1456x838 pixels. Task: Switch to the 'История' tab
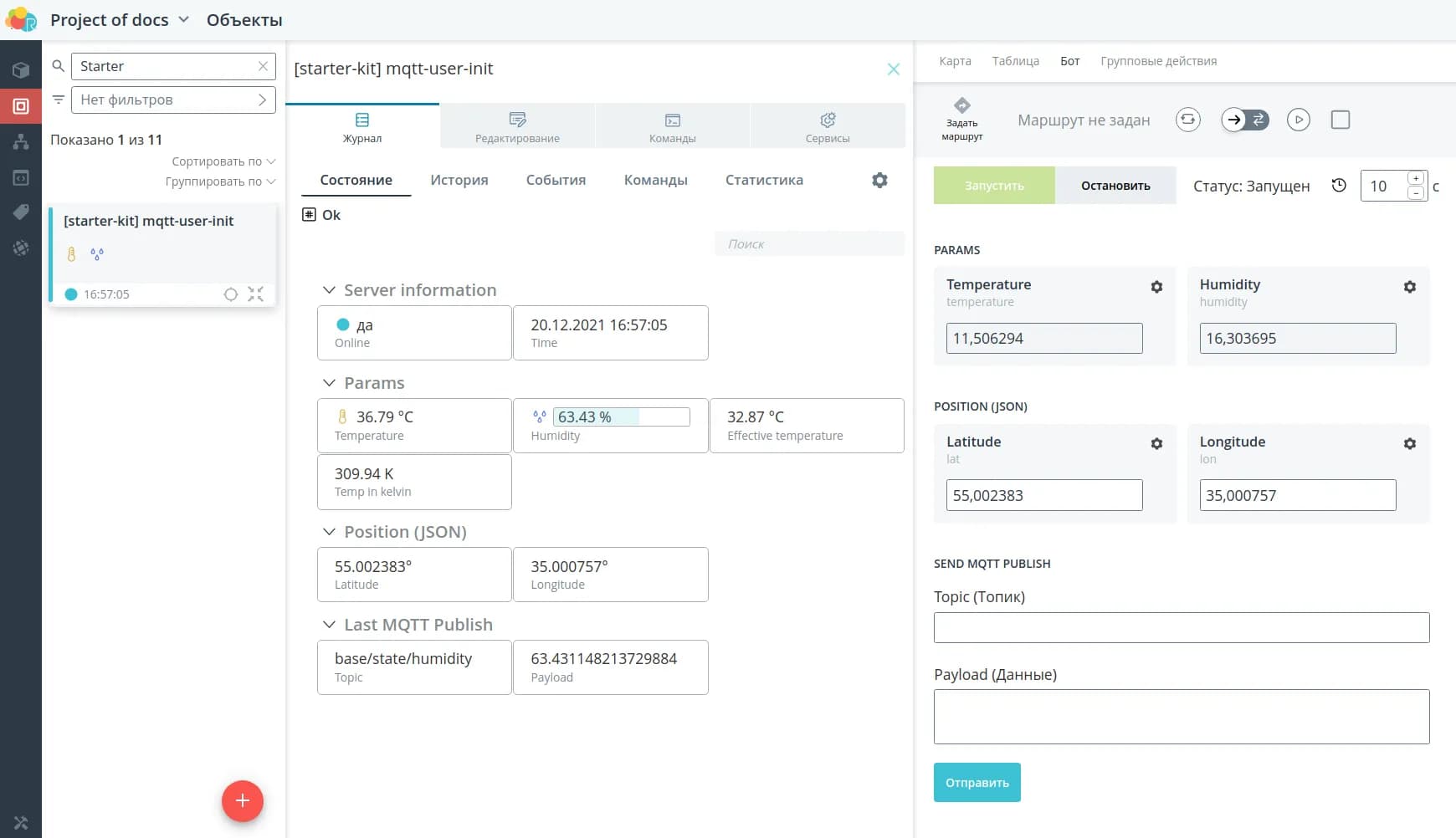(459, 180)
